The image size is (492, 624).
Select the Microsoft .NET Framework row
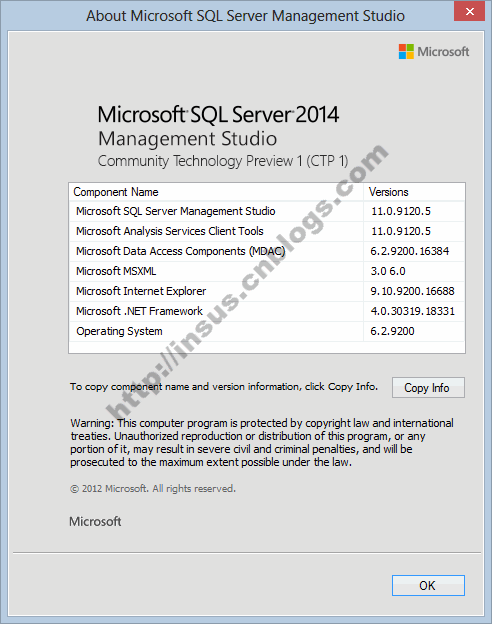coord(267,311)
